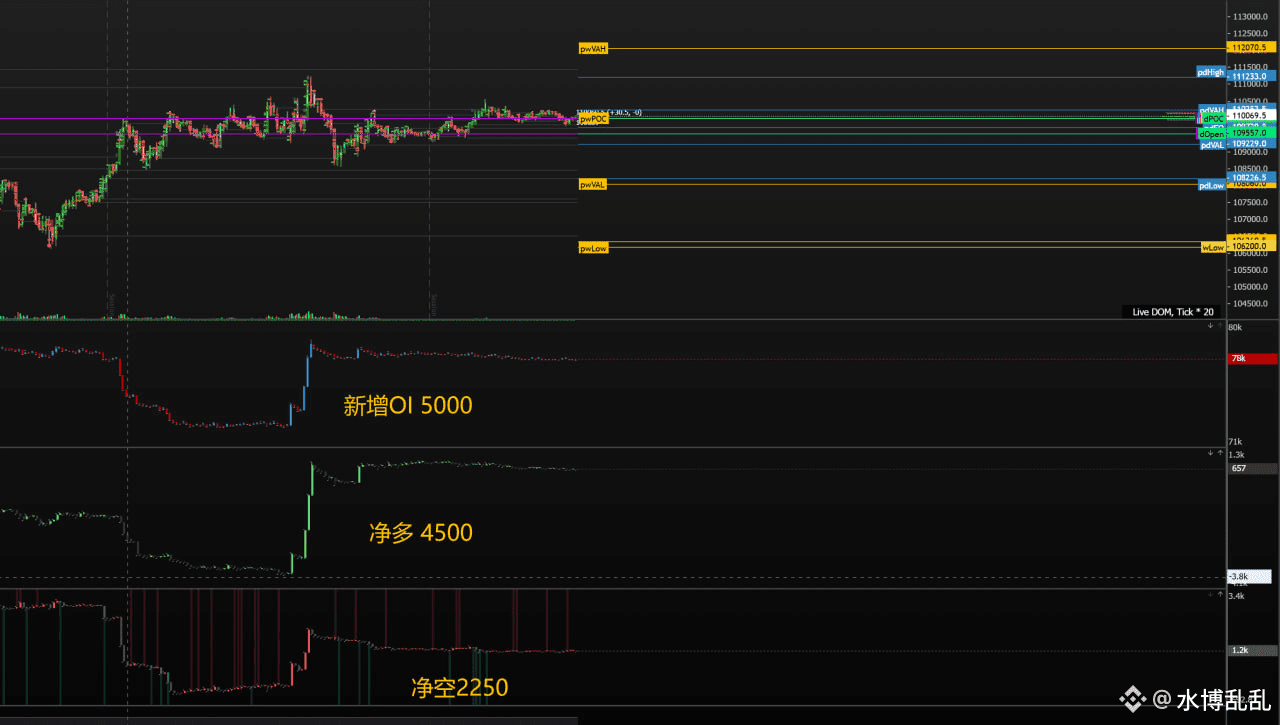Click the -3.8k value marker
Screen dimensions: 1280x725
click(1250, 577)
